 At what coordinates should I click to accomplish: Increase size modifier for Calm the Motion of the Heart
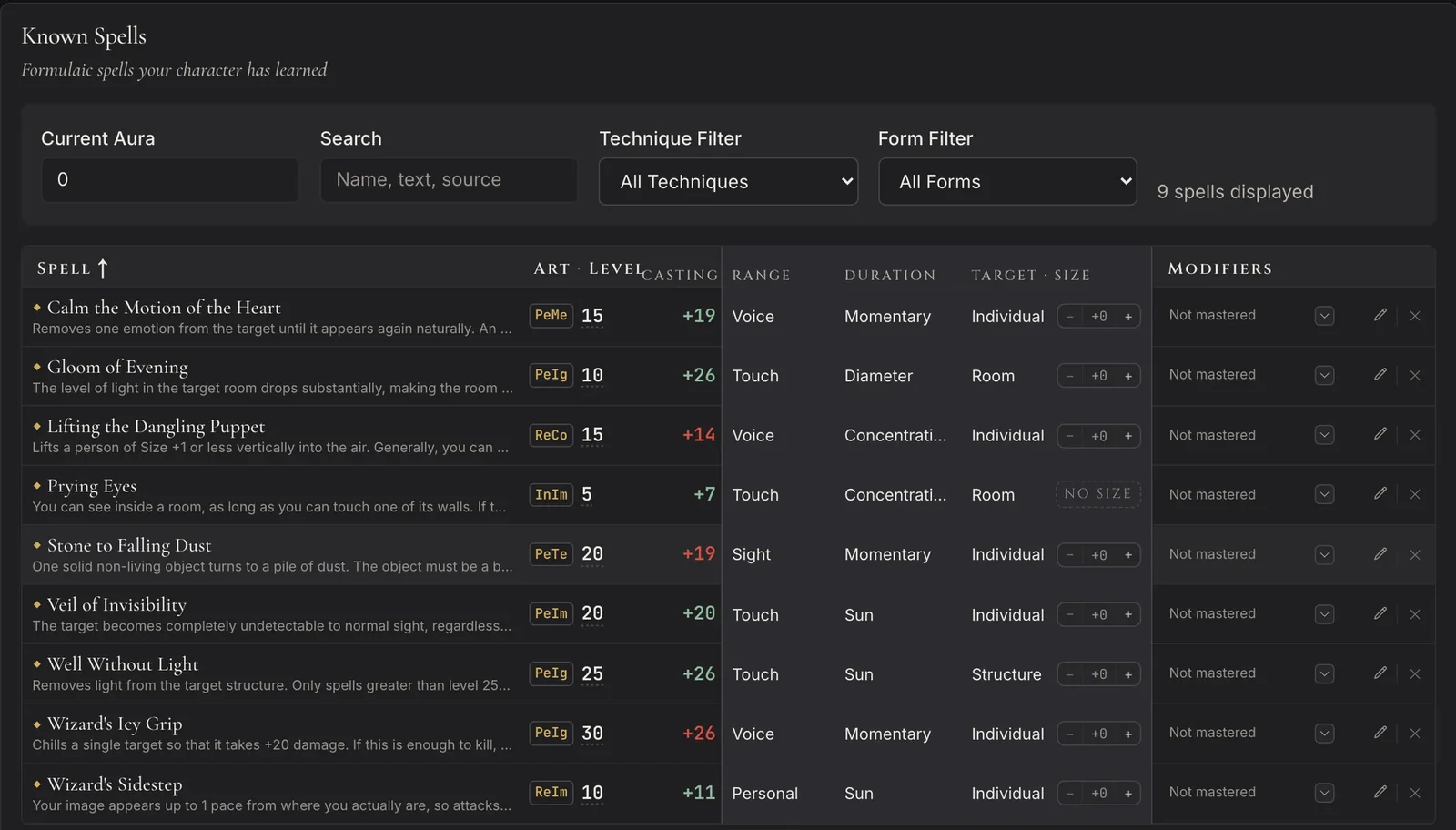click(x=1128, y=317)
